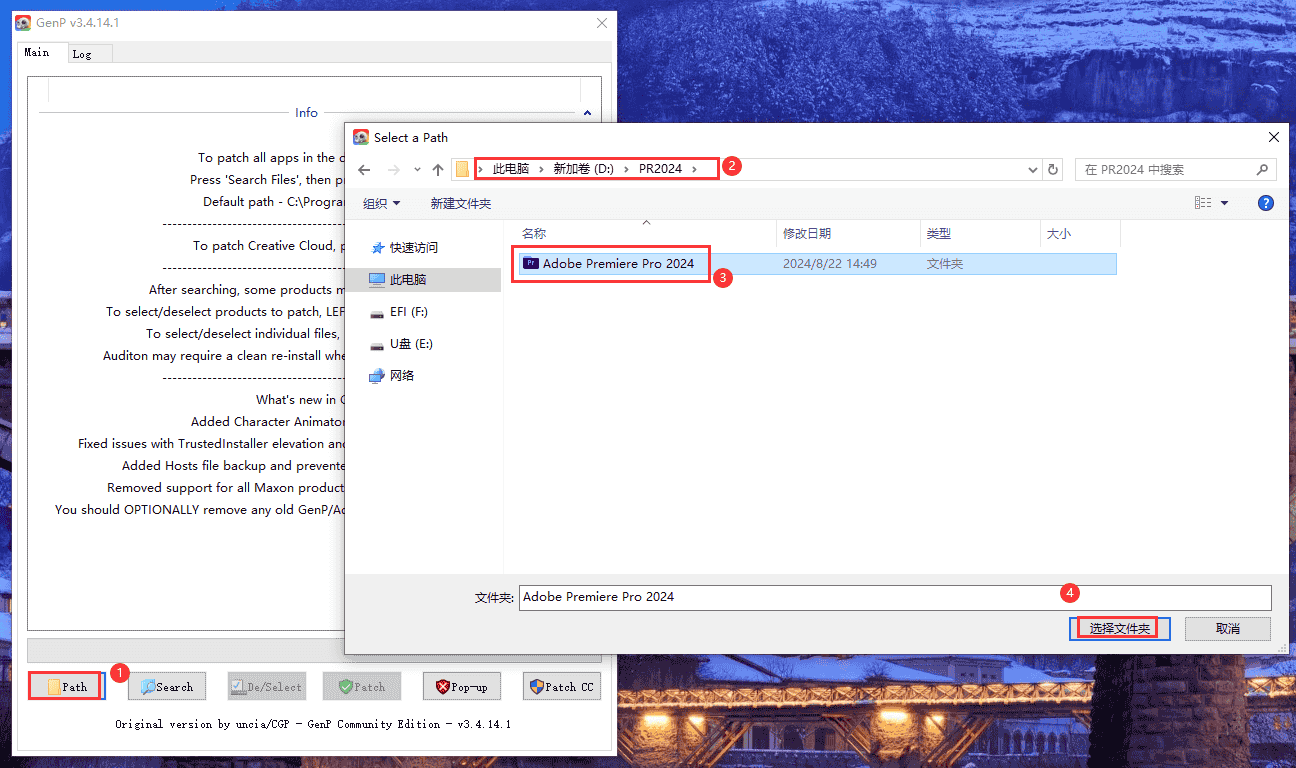Close the Select a Path dialog
The image size is (1296, 768).
click(x=1273, y=137)
